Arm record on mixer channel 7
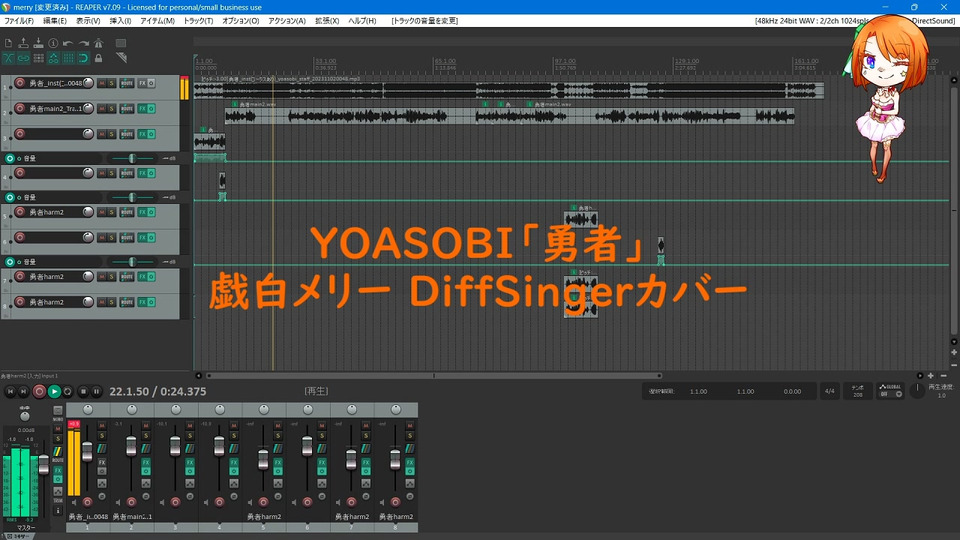 click(x=351, y=502)
